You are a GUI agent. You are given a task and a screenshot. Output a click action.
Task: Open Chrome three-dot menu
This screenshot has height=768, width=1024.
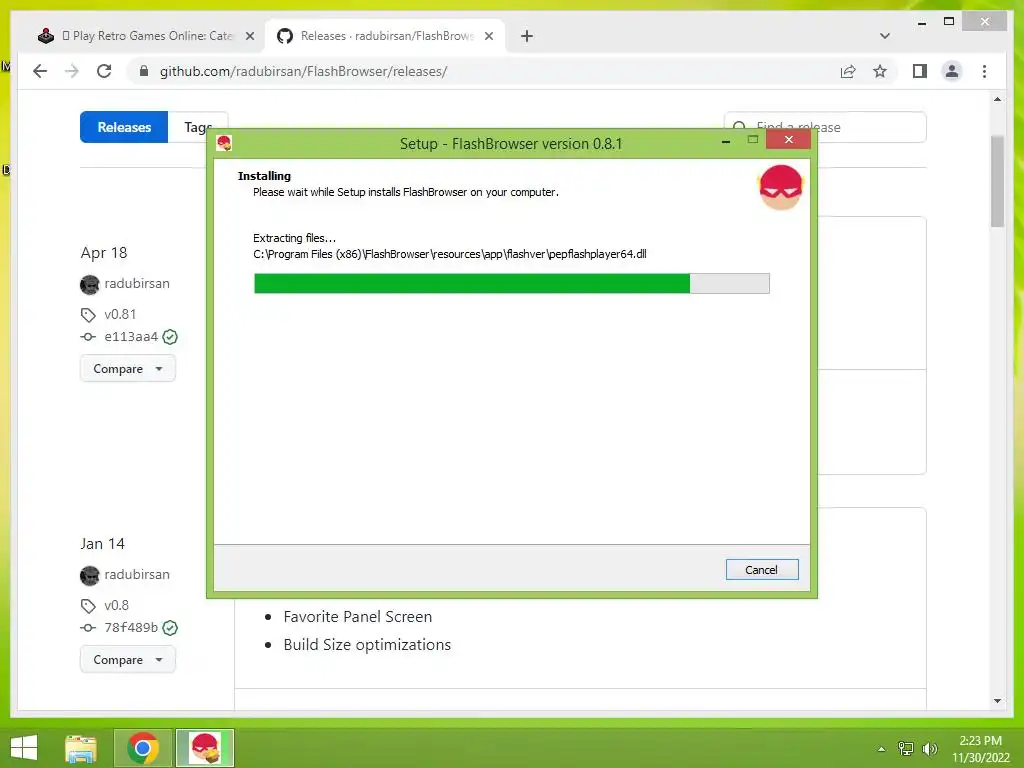pyautogui.click(x=984, y=71)
